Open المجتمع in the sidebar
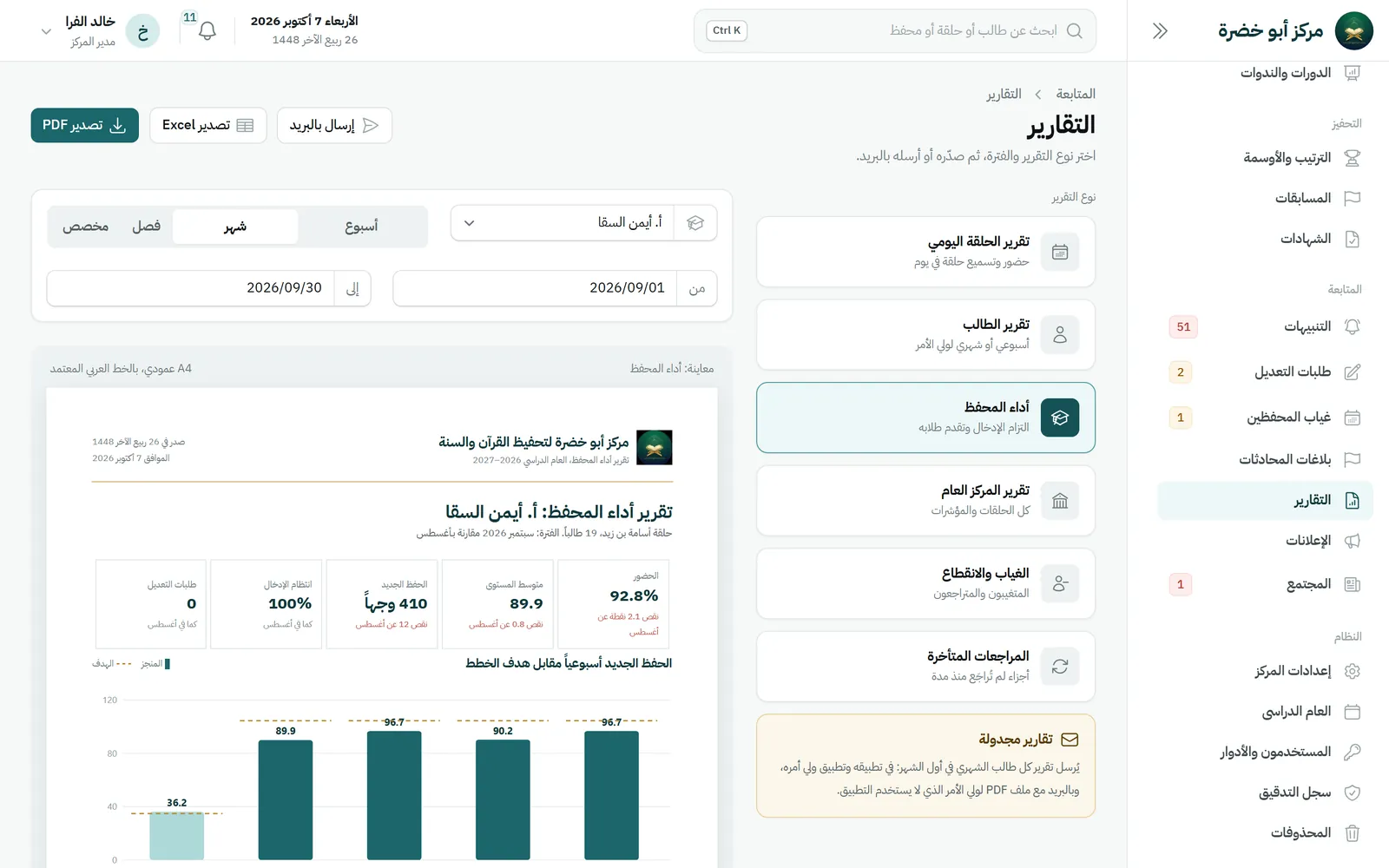This screenshot has height=868, width=1389. coord(1265,584)
